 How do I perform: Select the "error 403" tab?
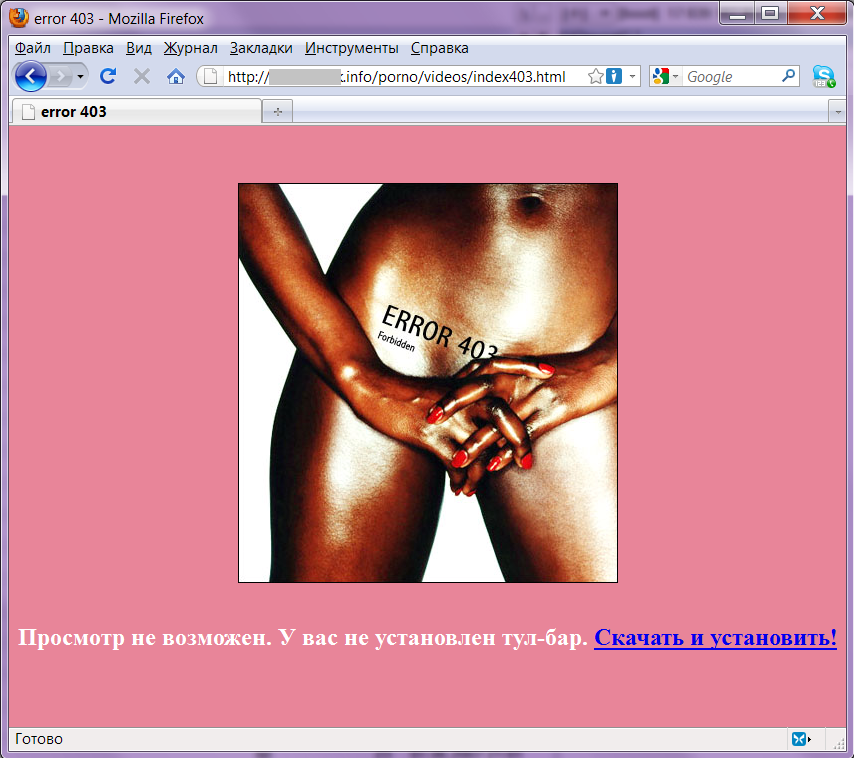[135, 112]
